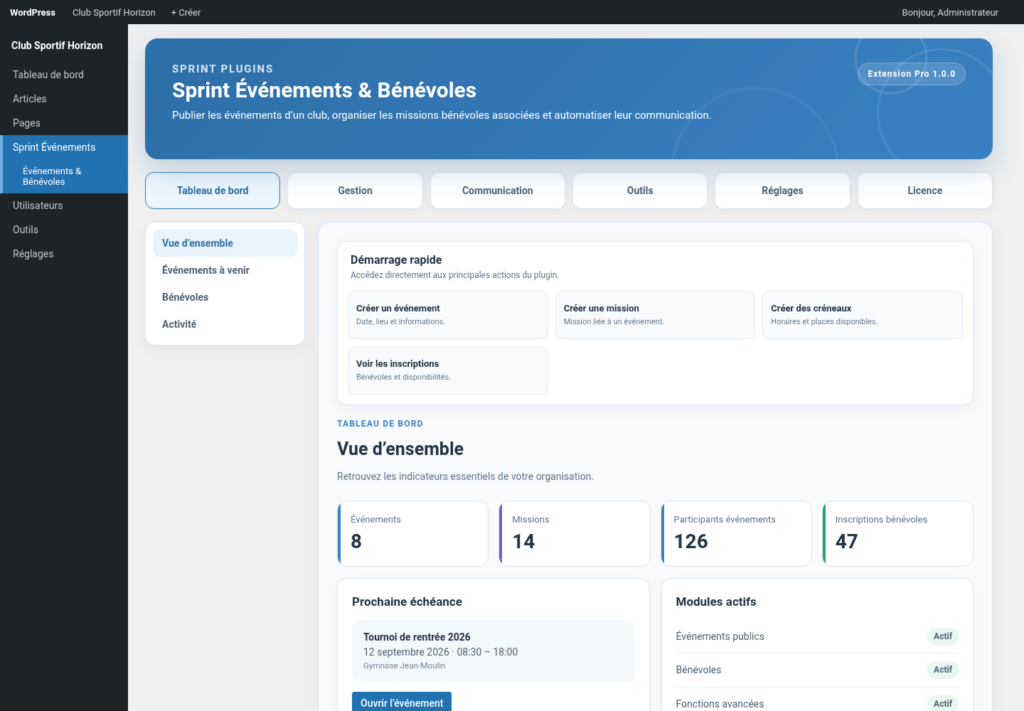Viewport: 1024px width, 711px height.
Task: Open Outils in the left sidebar
Action: (x=64, y=229)
